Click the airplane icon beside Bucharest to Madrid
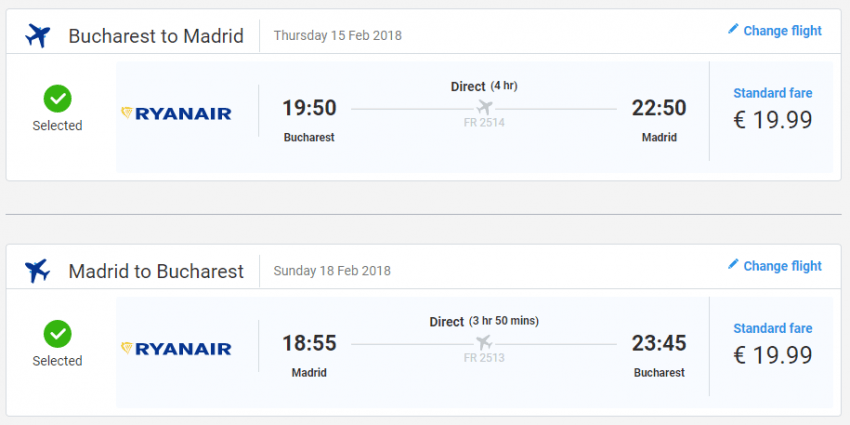 pos(38,36)
